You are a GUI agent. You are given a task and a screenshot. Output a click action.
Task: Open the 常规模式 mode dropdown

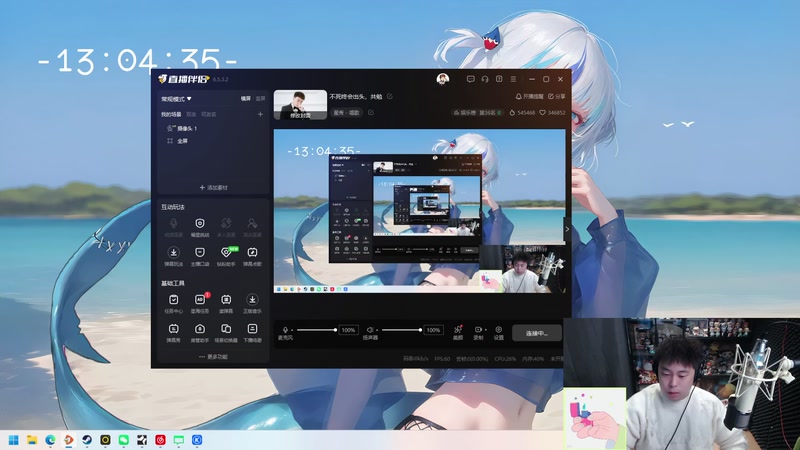pos(177,99)
